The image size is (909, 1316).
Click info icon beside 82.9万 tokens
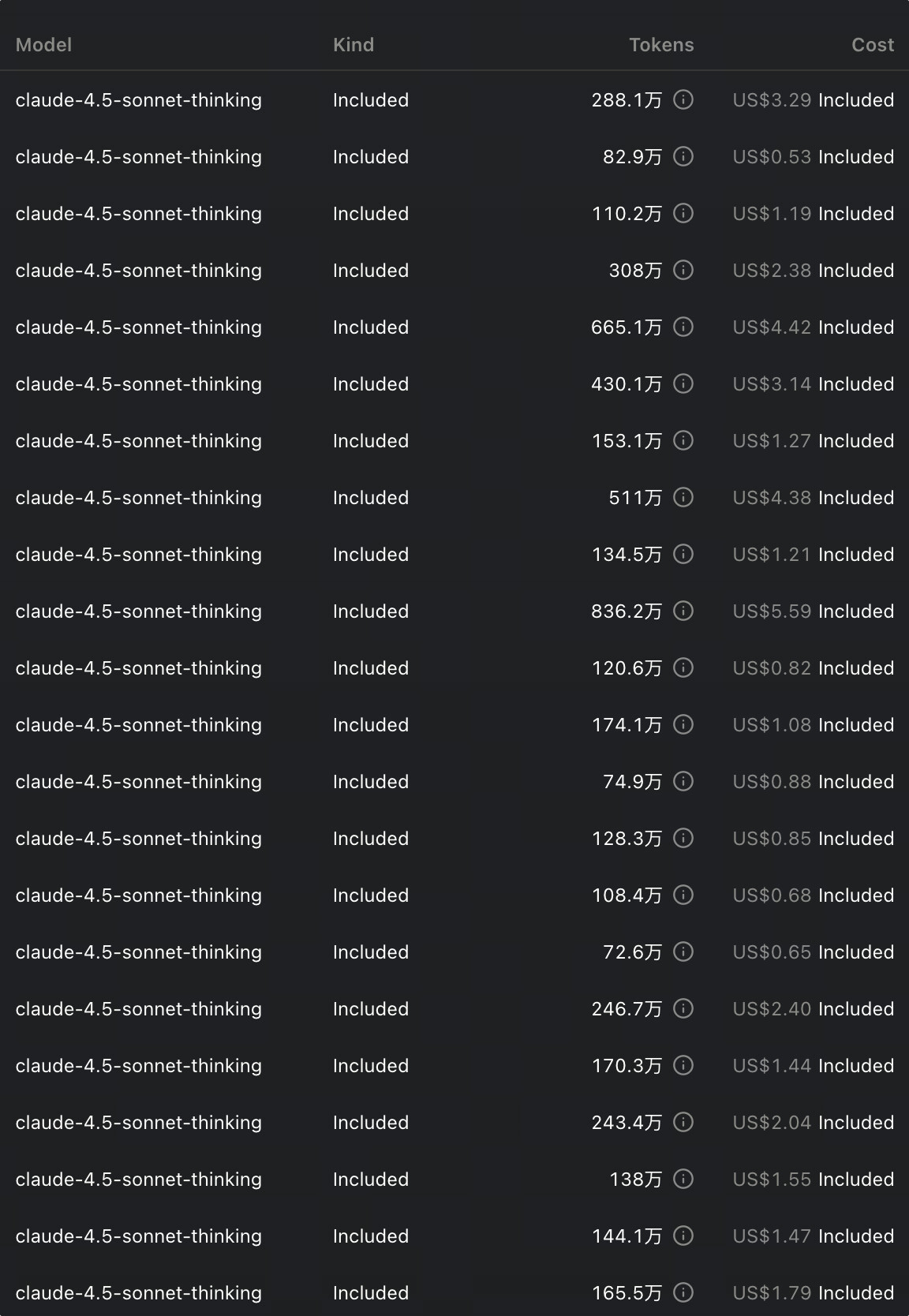click(683, 156)
